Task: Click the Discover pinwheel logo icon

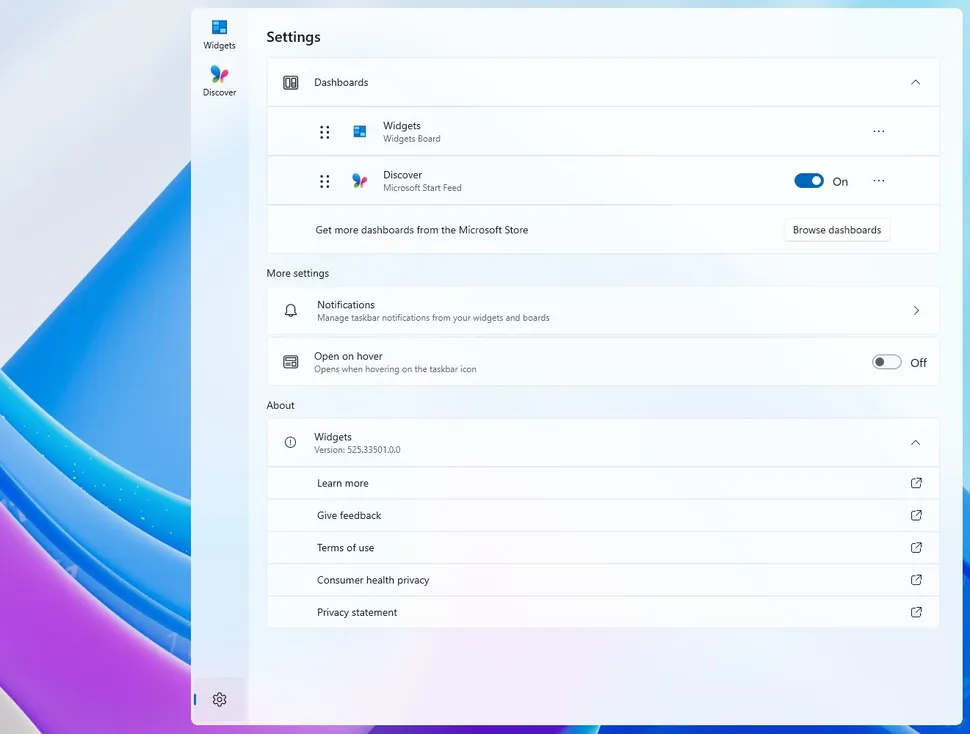Action: click(x=359, y=181)
